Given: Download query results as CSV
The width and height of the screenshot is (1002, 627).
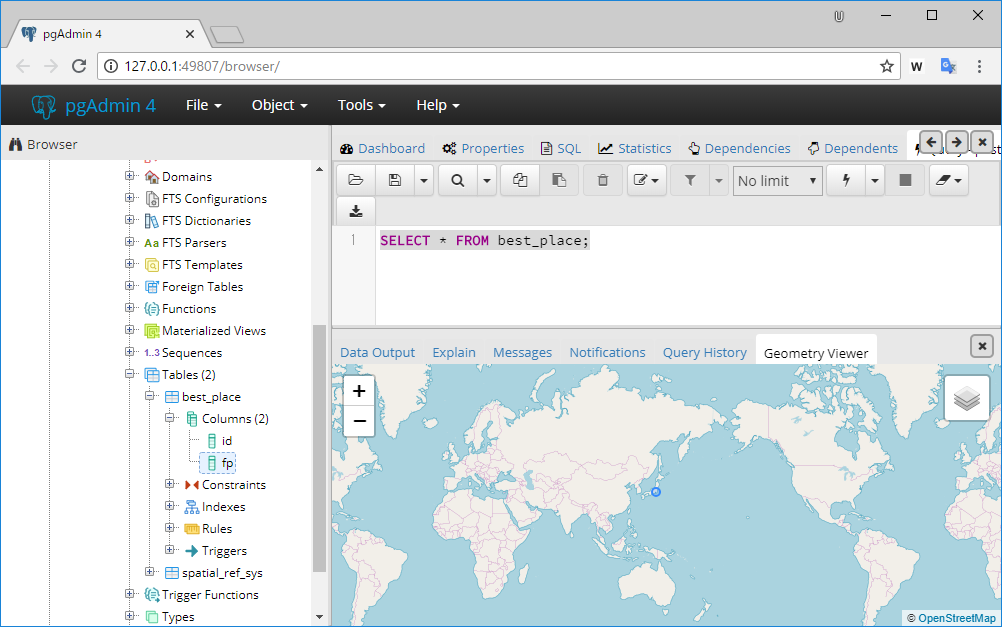Looking at the screenshot, I should point(355,210).
